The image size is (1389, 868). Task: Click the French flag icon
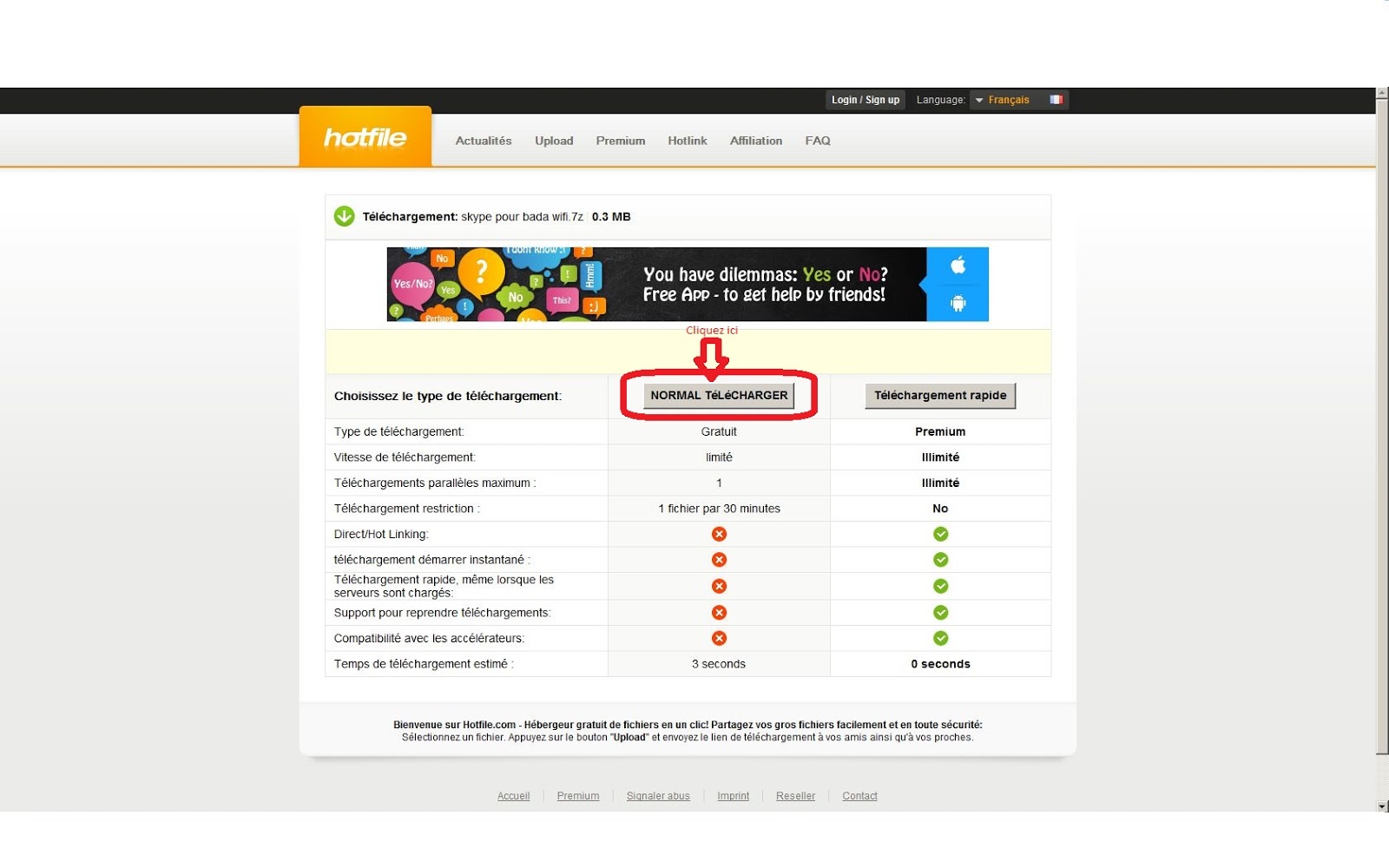[x=1056, y=100]
